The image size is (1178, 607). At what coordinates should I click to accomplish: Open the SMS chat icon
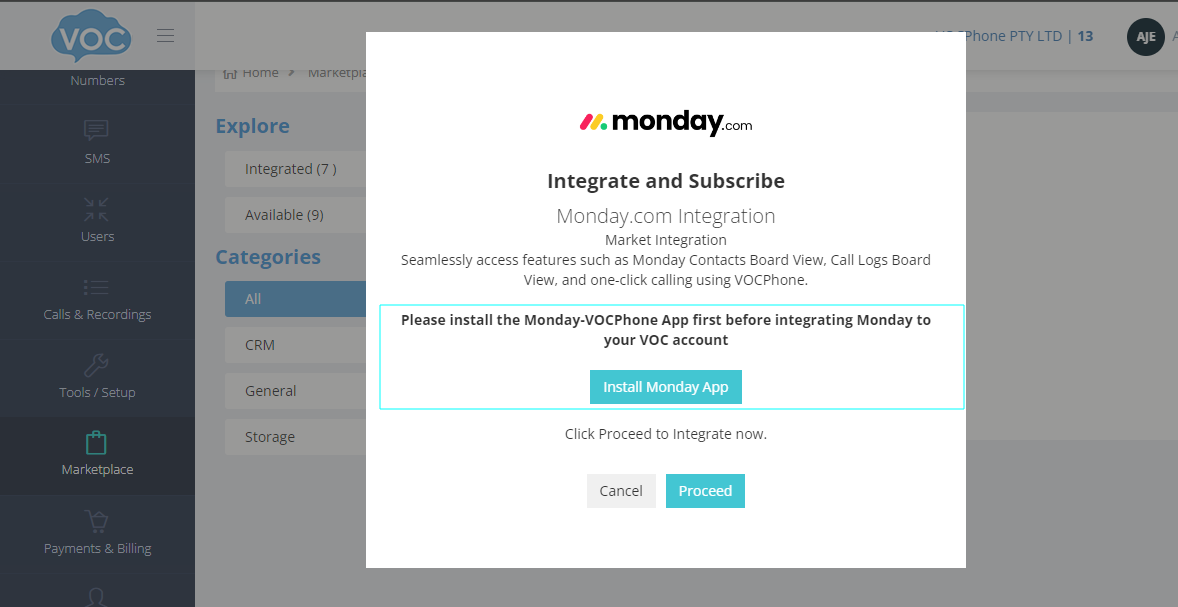click(97, 130)
